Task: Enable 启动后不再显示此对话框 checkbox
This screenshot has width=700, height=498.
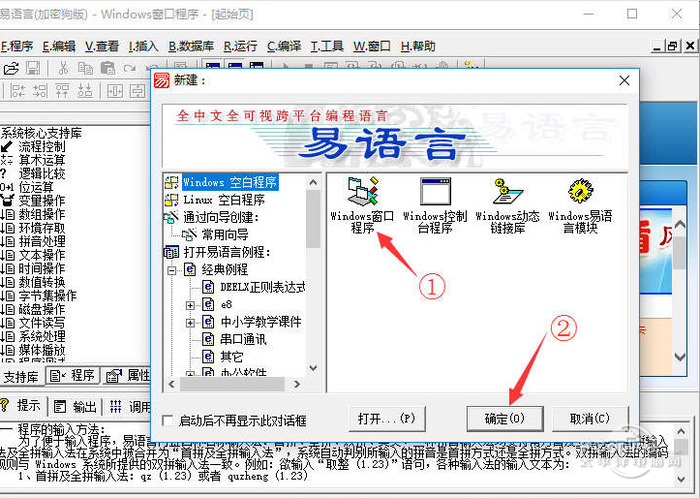Action: (x=167, y=420)
